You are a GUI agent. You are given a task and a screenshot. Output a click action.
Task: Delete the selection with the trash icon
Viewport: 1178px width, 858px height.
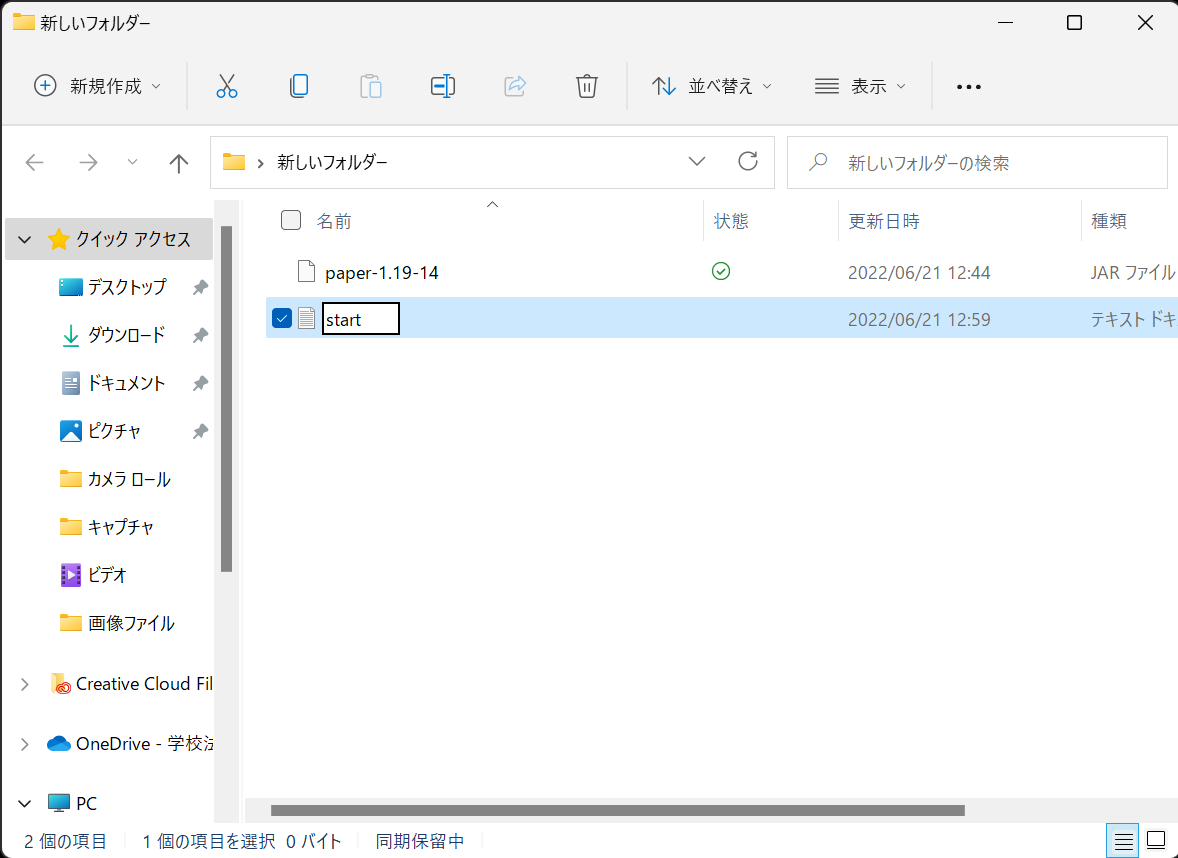[x=587, y=86]
